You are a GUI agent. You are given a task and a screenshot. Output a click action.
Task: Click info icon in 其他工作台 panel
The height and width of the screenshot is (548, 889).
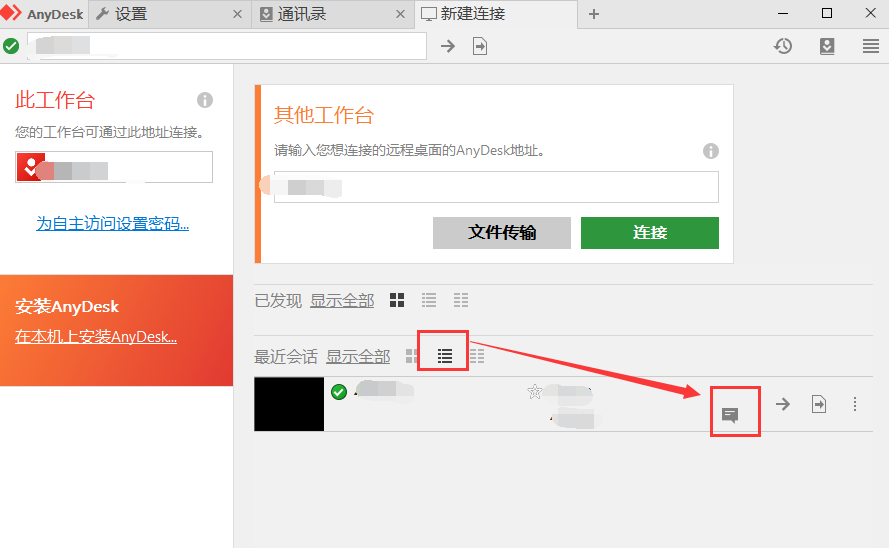[711, 151]
